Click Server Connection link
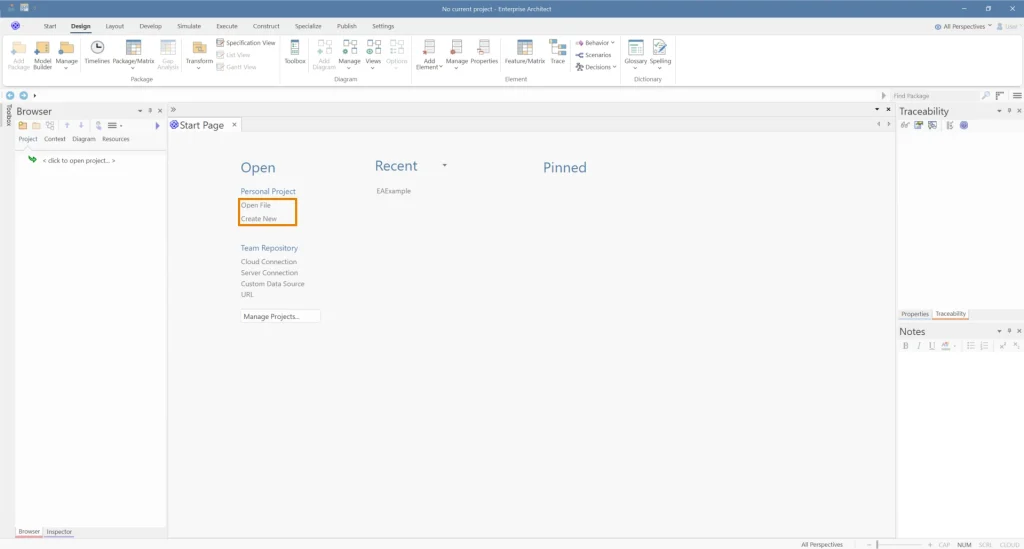 tap(269, 273)
